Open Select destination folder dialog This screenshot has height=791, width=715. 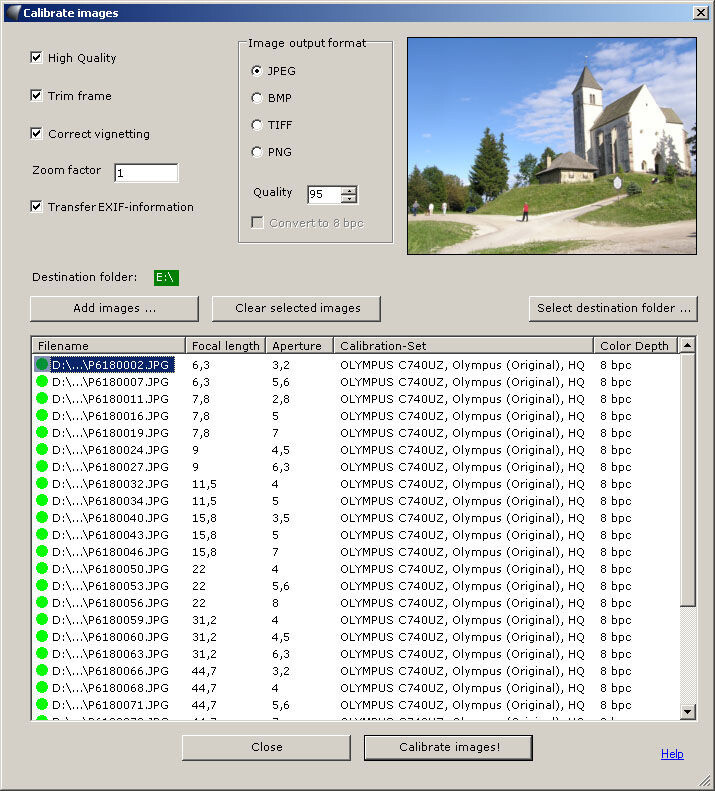[x=613, y=308]
